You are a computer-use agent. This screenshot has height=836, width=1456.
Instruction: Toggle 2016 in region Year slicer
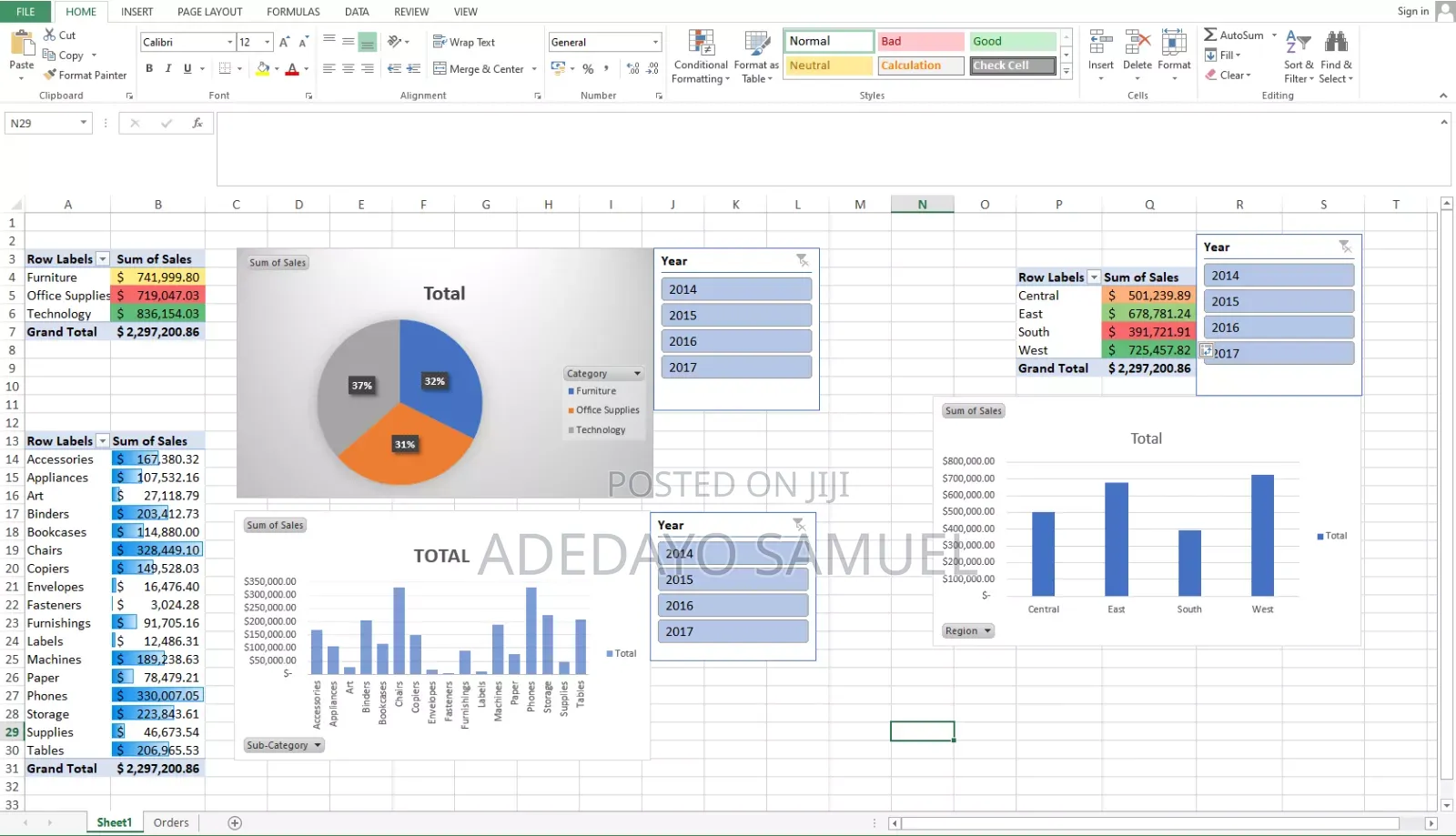[1279, 327]
